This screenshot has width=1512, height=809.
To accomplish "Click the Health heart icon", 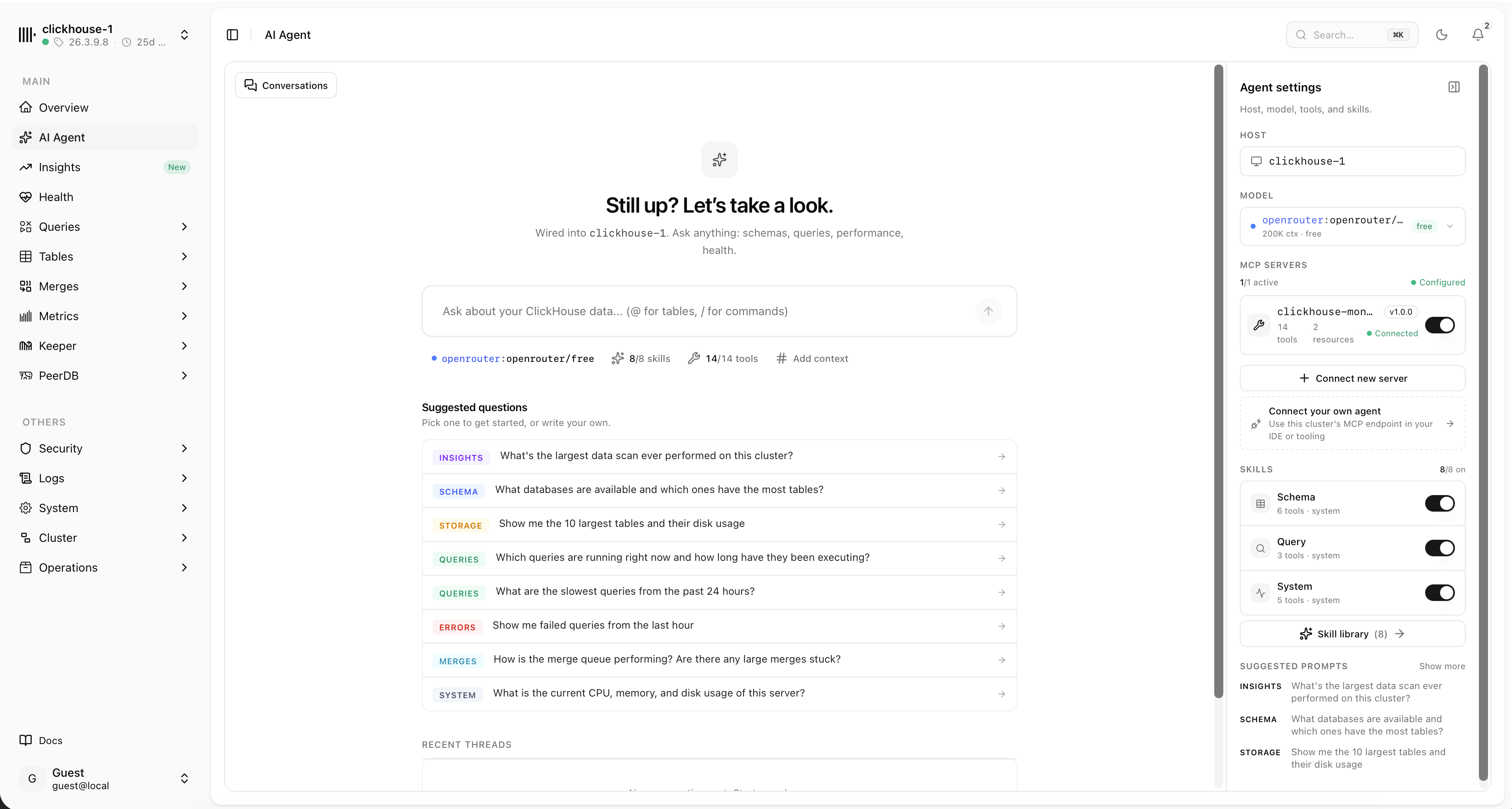I will tap(25, 197).
